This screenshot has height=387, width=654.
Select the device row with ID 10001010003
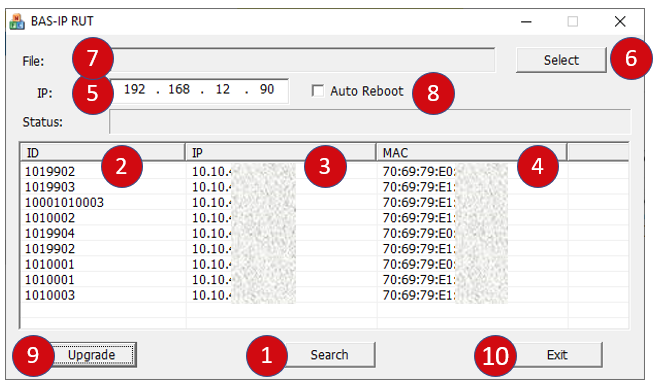coord(324,202)
